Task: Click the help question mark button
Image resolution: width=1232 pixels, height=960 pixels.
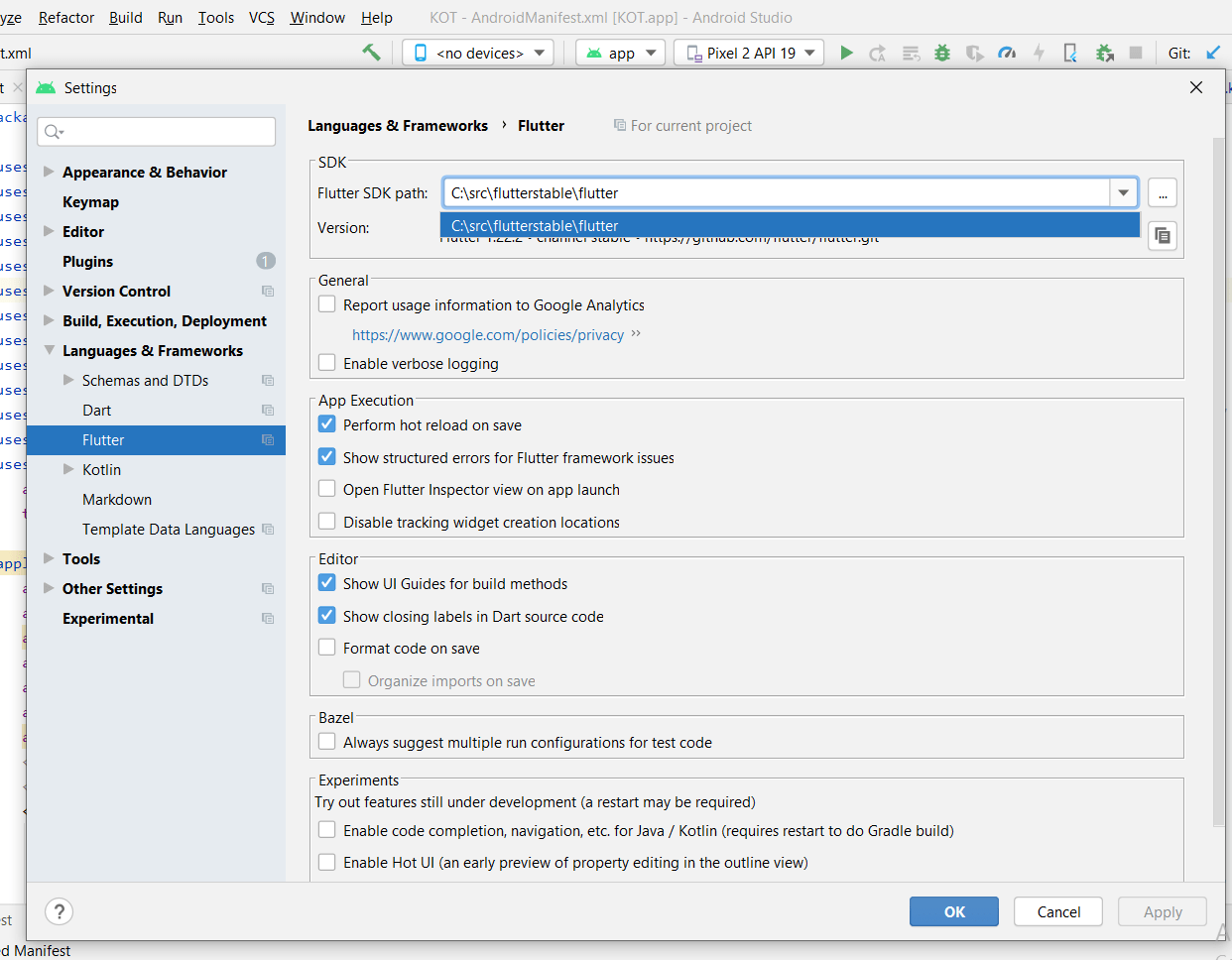Action: (x=60, y=911)
